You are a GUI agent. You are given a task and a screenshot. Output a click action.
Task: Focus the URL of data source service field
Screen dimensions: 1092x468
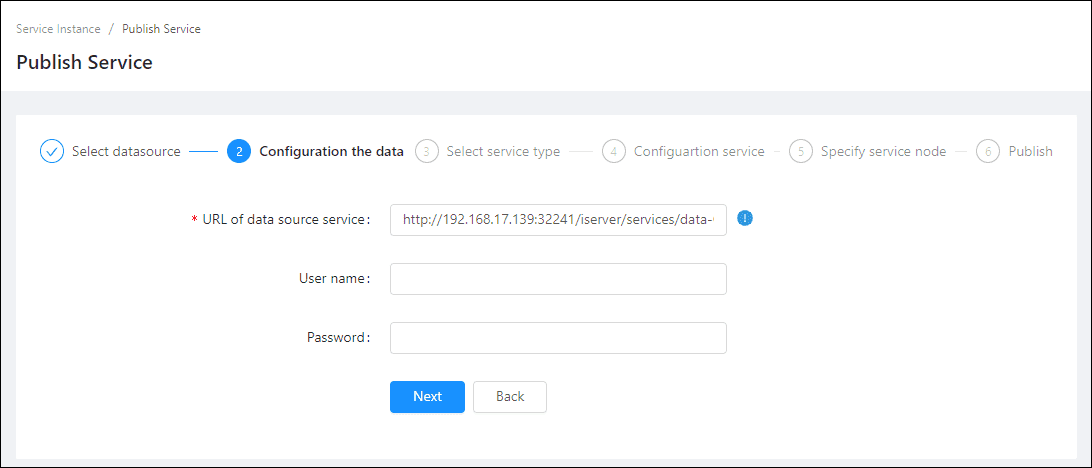point(558,219)
